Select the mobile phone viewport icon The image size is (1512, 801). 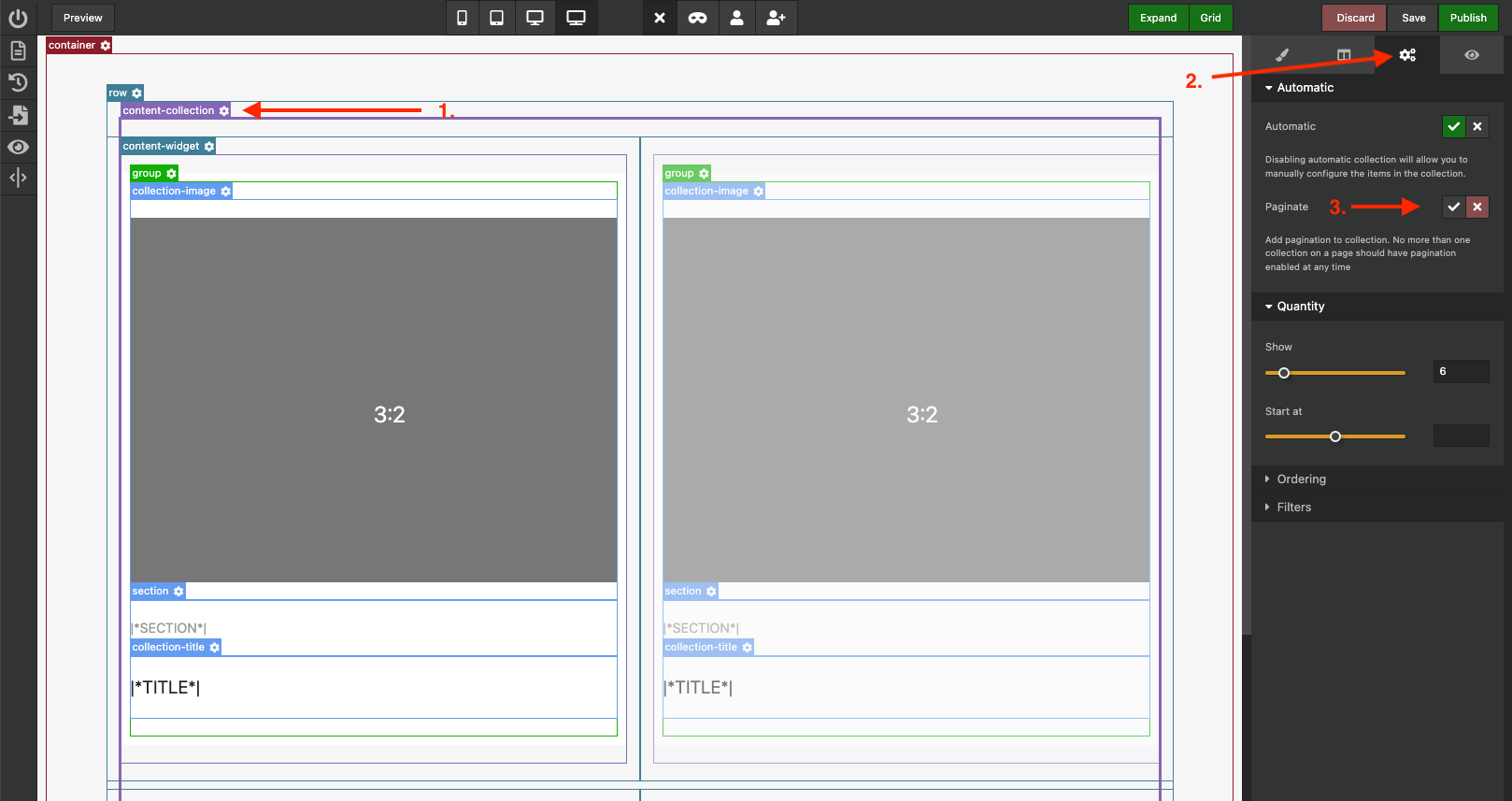[x=462, y=18]
